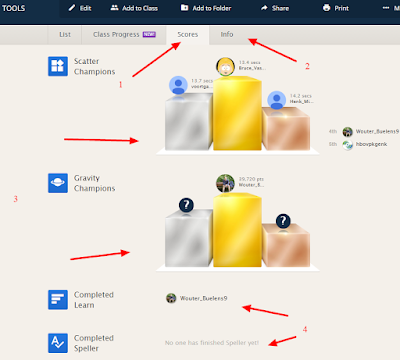Click the Gravity gold podium block
400x360 pixels.
click(x=237, y=230)
